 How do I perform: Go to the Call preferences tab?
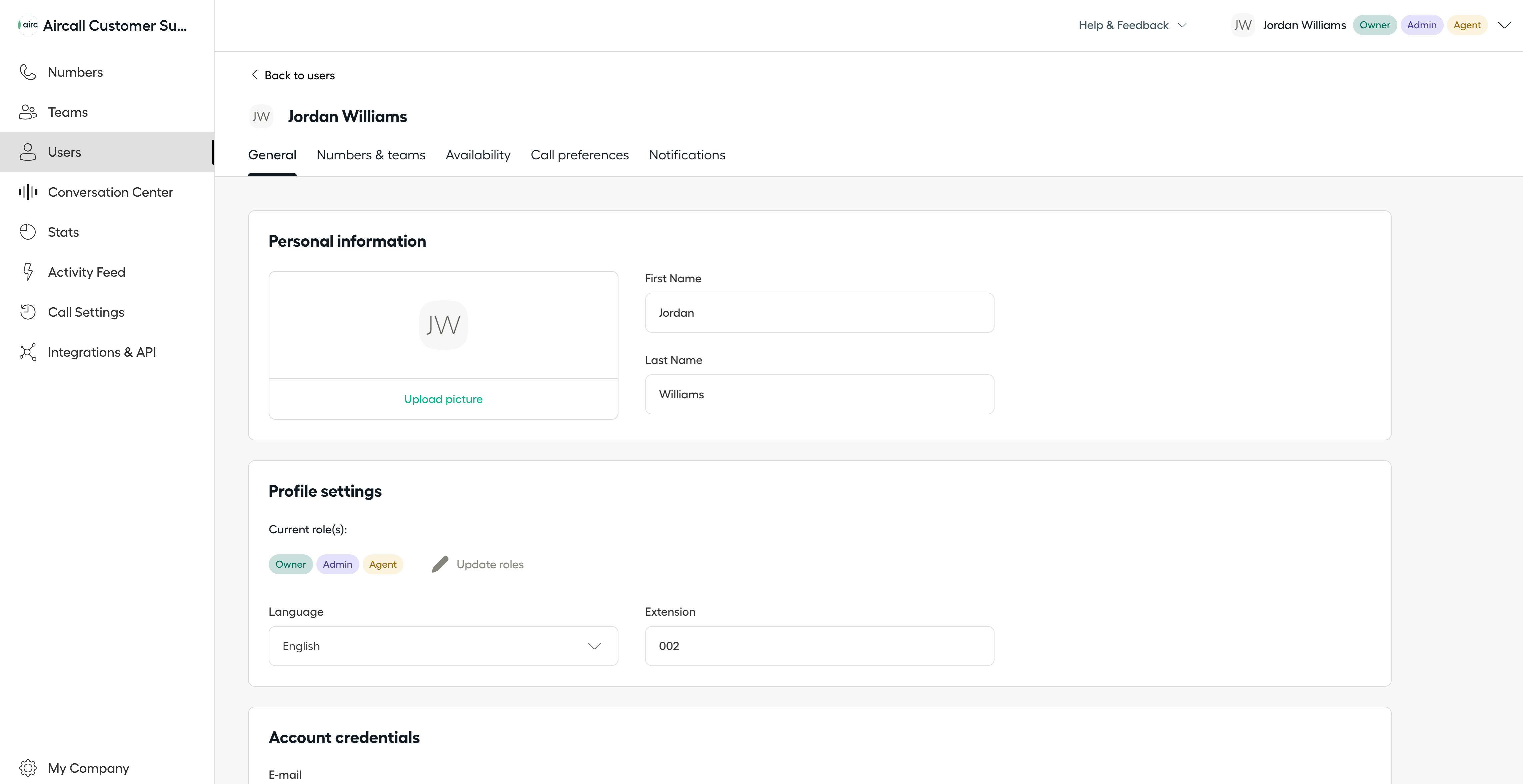579,155
